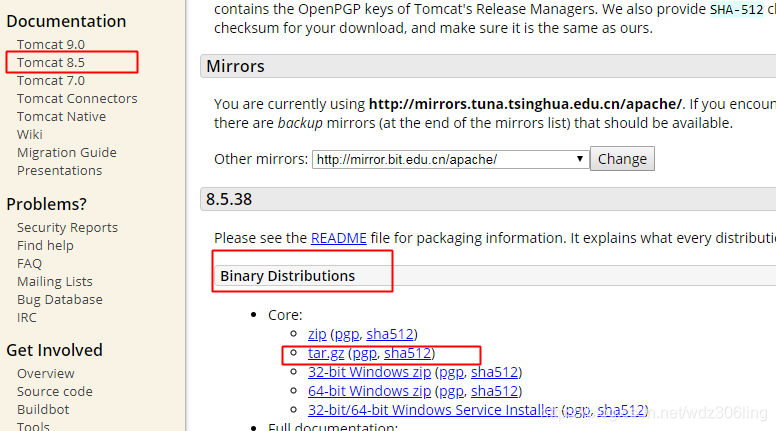Open Tomcat 7.0 documentation link
This screenshot has height=431, width=776.
(x=50, y=81)
